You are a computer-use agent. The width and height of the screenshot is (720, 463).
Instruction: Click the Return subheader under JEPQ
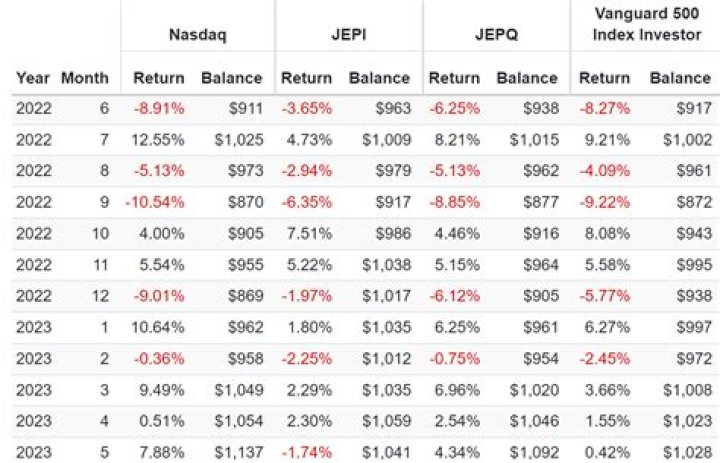click(x=453, y=78)
